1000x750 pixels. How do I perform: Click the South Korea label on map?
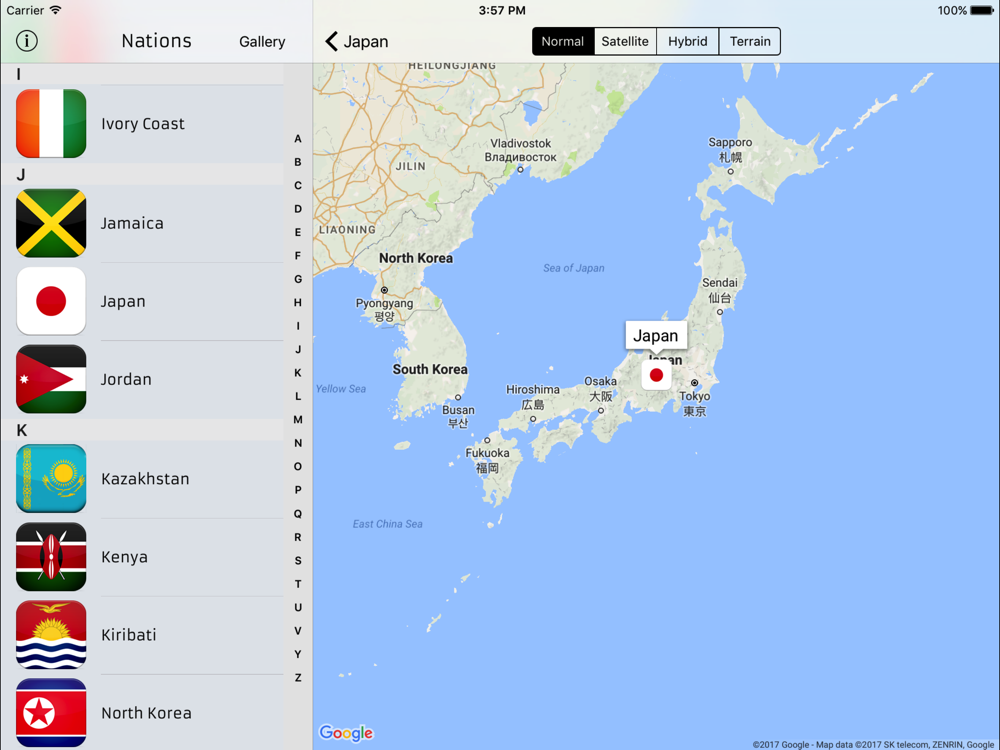[x=430, y=369]
